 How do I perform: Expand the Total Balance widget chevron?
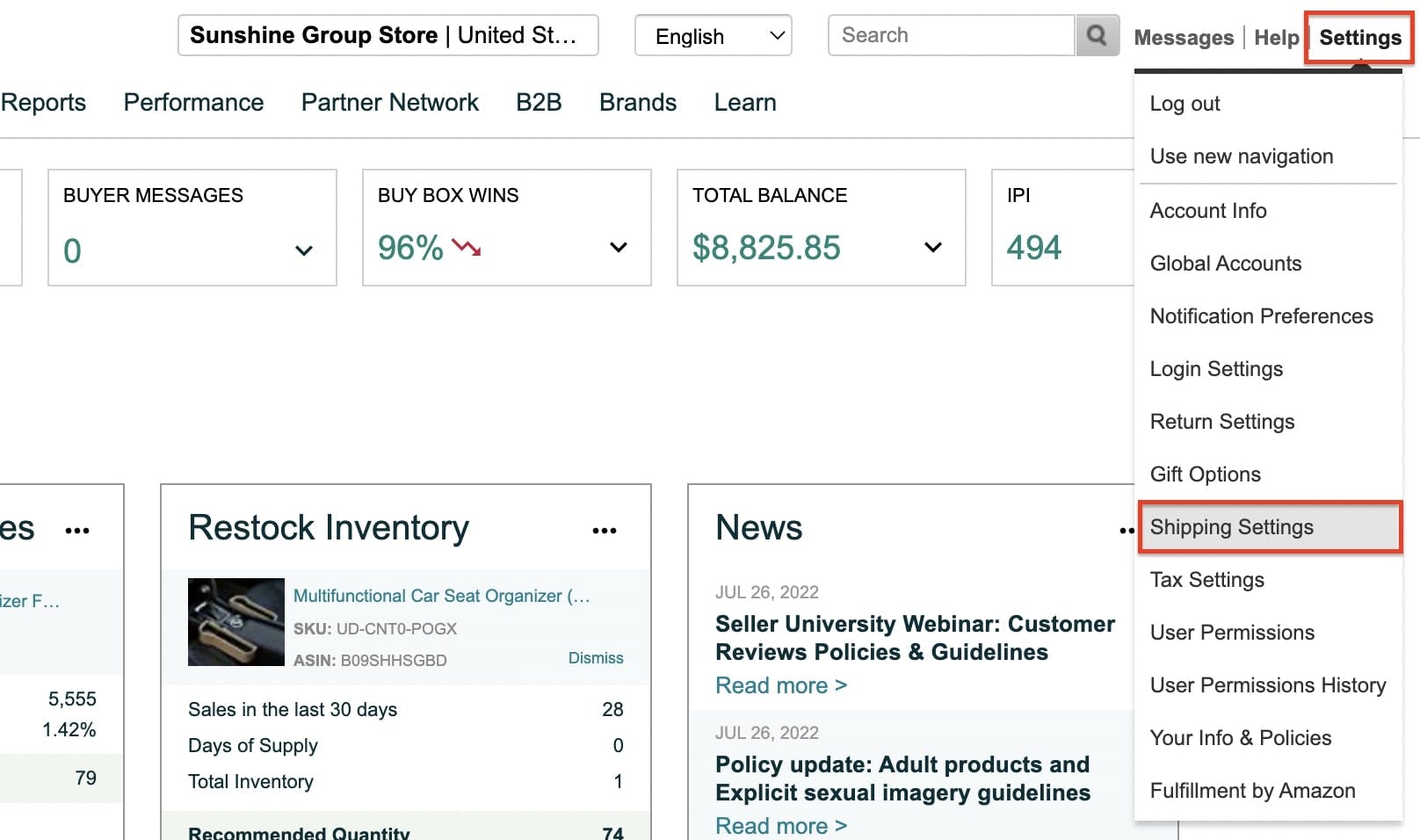point(931,247)
